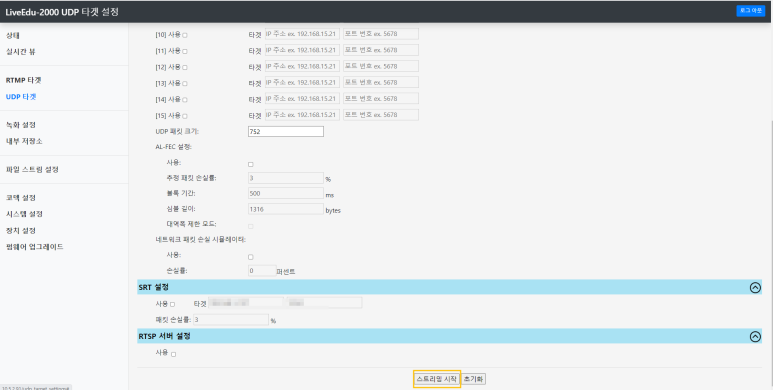The image size is (773, 390).
Task: Open 녹화 설정 in the sidebar
Action: (x=21, y=125)
